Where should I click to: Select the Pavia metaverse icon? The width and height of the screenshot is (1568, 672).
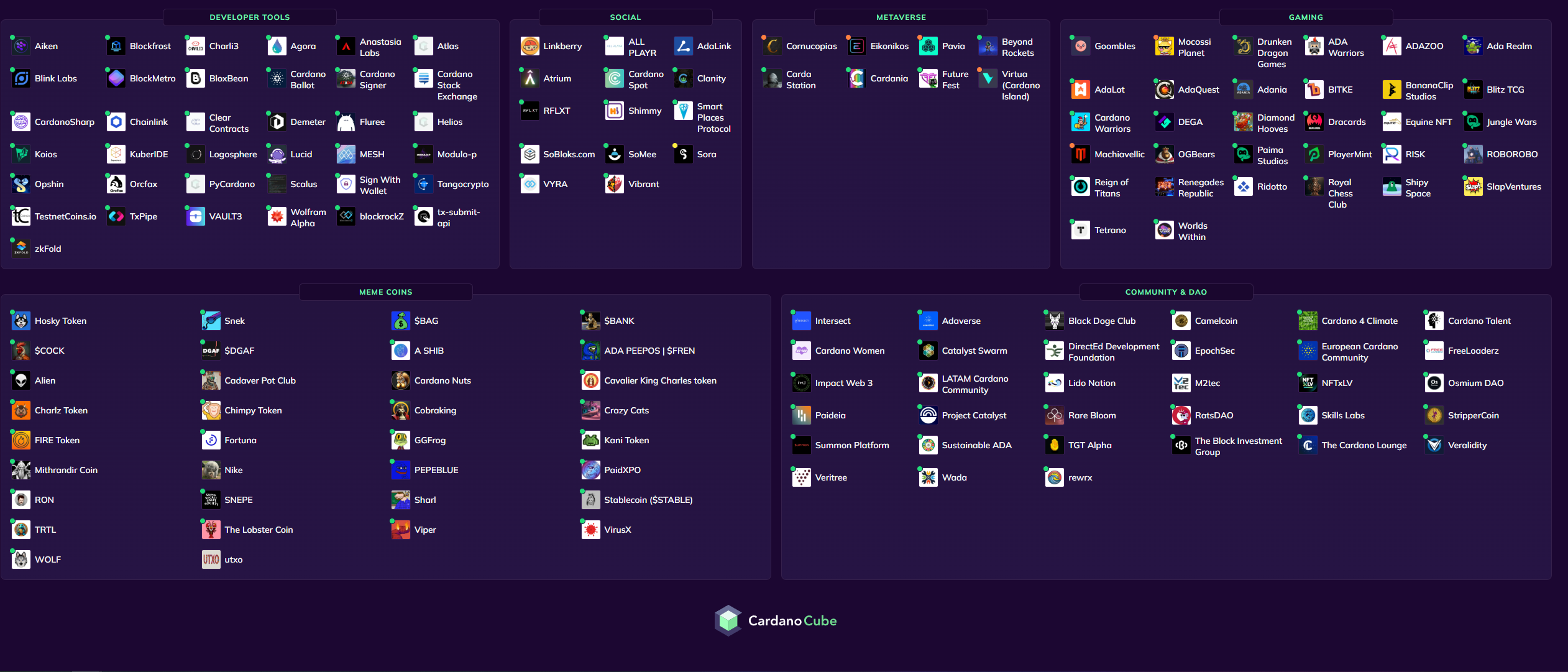click(x=928, y=46)
